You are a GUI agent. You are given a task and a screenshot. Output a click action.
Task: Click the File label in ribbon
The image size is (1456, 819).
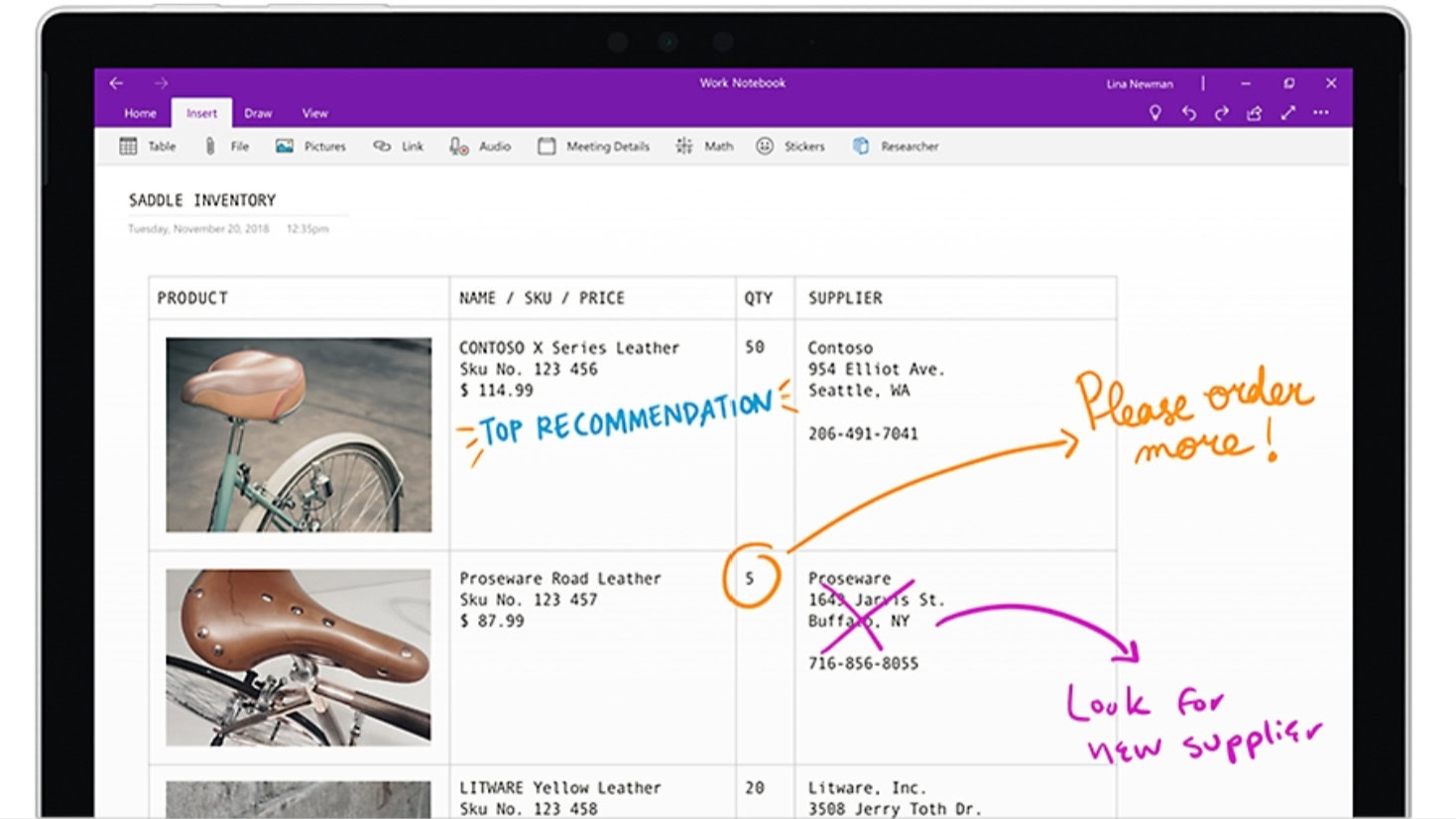239,147
